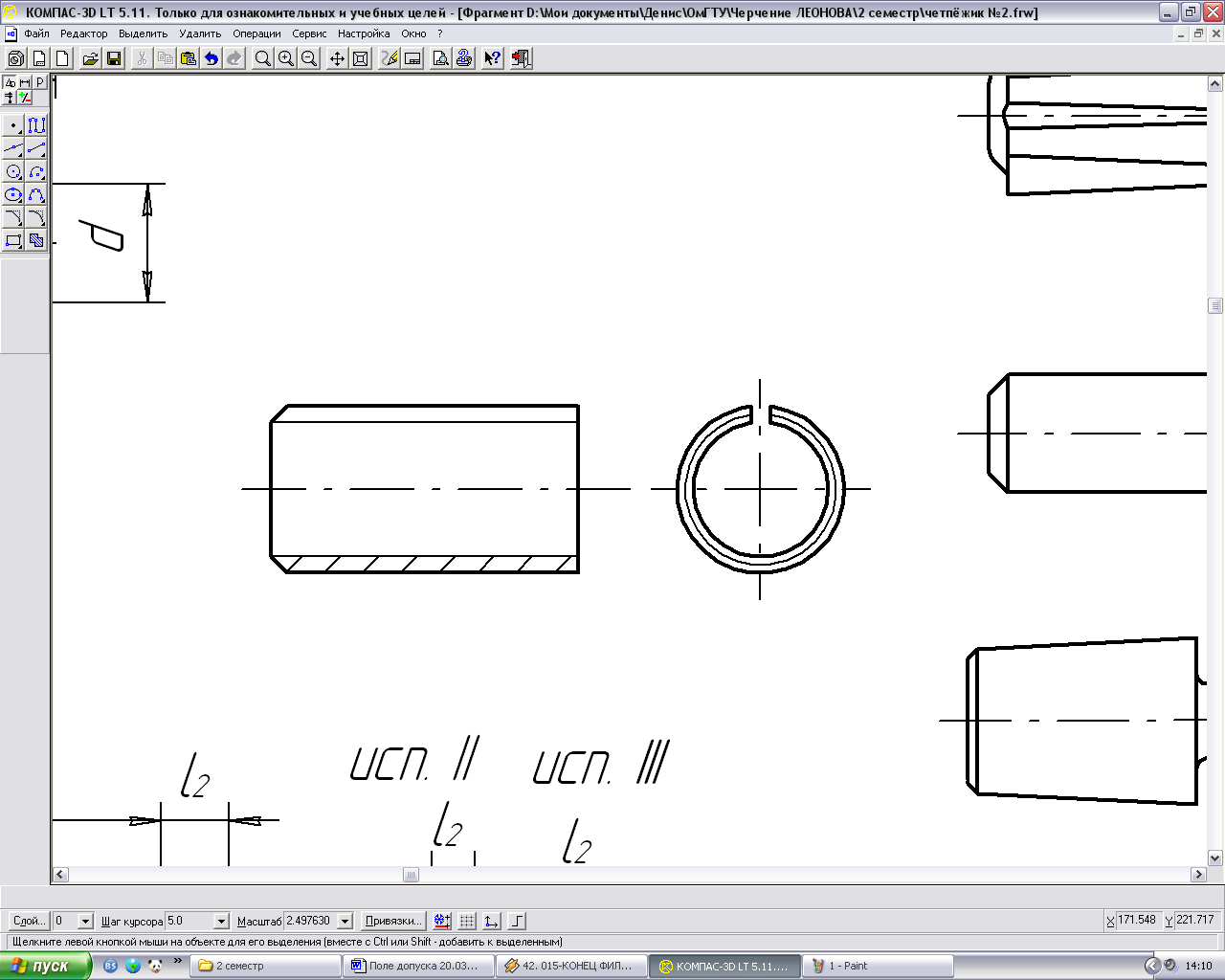The image size is (1225, 980).
Task: Open the Сервис menu
Action: (309, 33)
